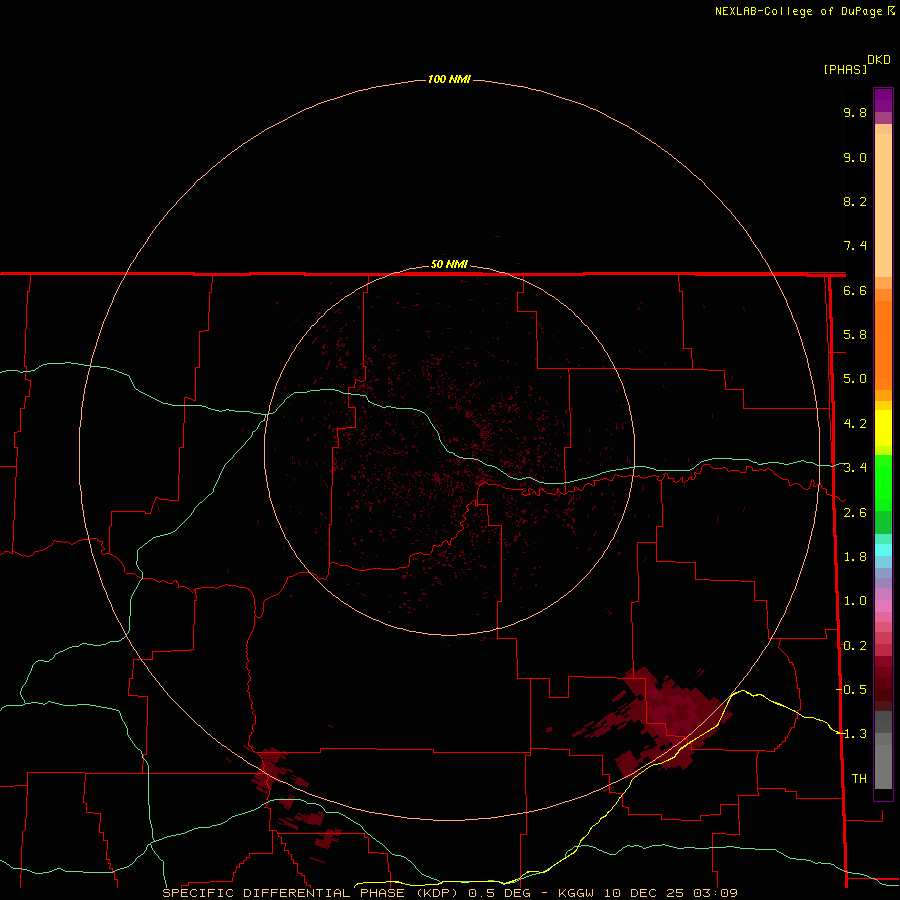The width and height of the screenshot is (900, 900).
Task: Click the yellow segment of the color bar
Action: pyautogui.click(x=883, y=428)
